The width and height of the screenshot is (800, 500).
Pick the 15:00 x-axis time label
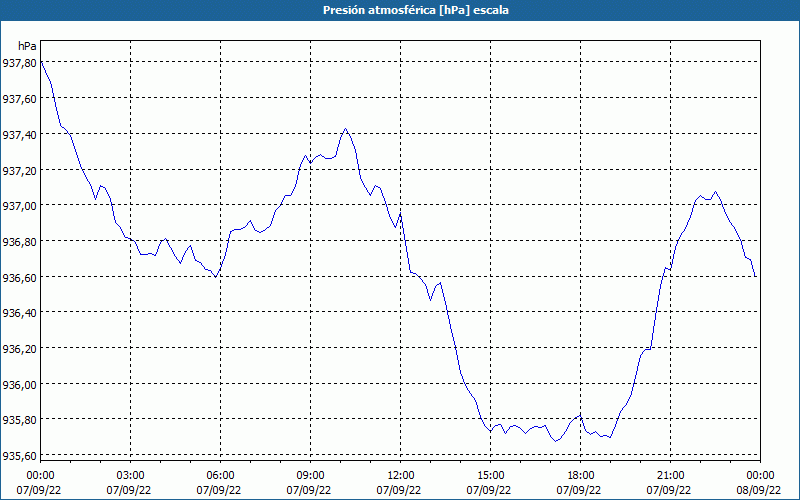pos(490,476)
